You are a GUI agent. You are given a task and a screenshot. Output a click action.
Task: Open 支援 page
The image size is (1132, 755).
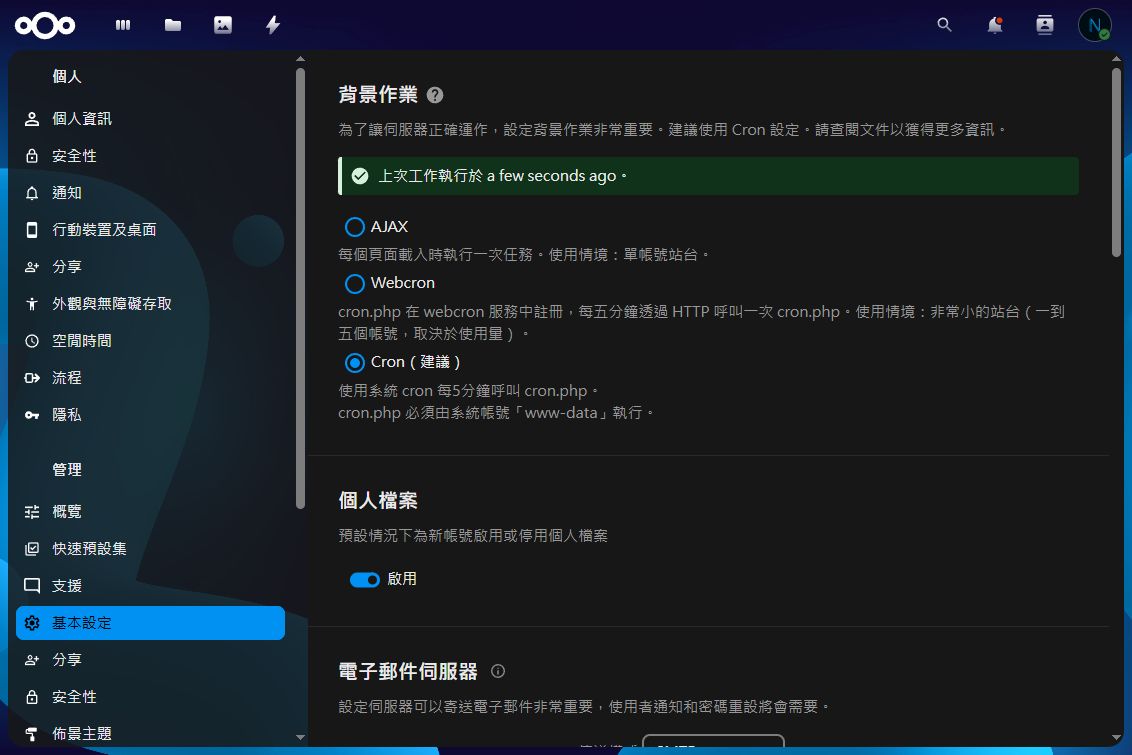[x=150, y=585]
